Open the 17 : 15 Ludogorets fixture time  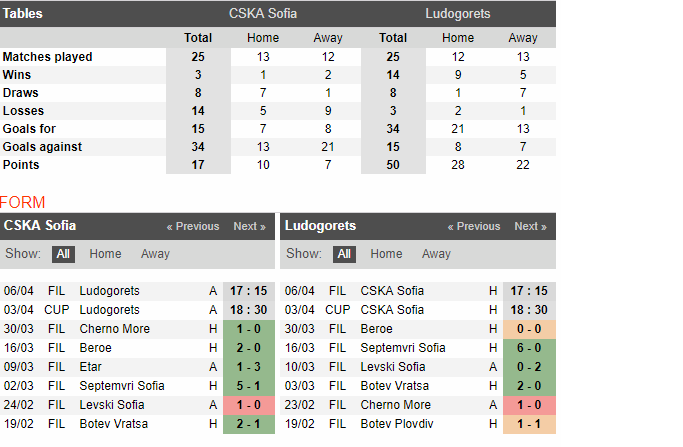tap(249, 291)
